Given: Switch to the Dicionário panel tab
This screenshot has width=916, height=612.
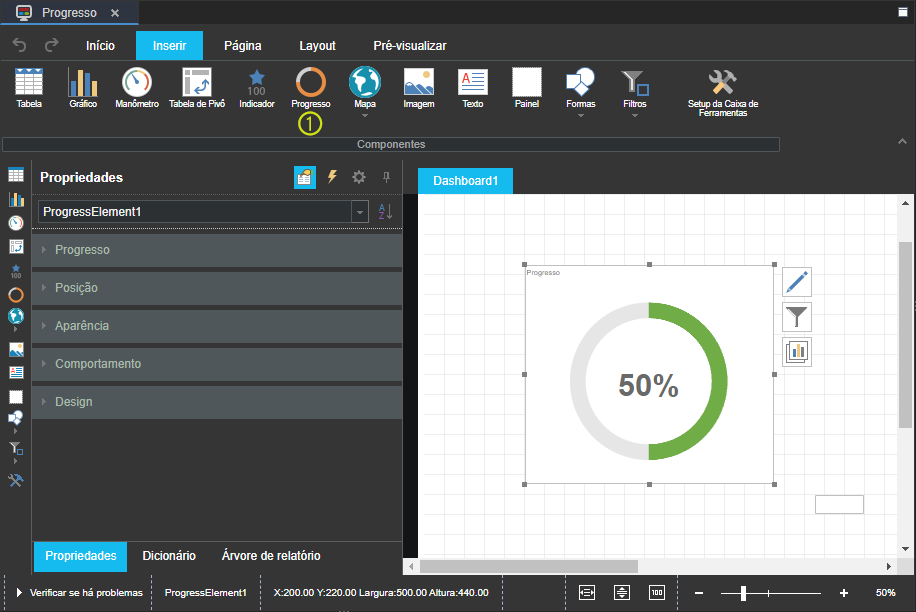Looking at the screenshot, I should (169, 555).
